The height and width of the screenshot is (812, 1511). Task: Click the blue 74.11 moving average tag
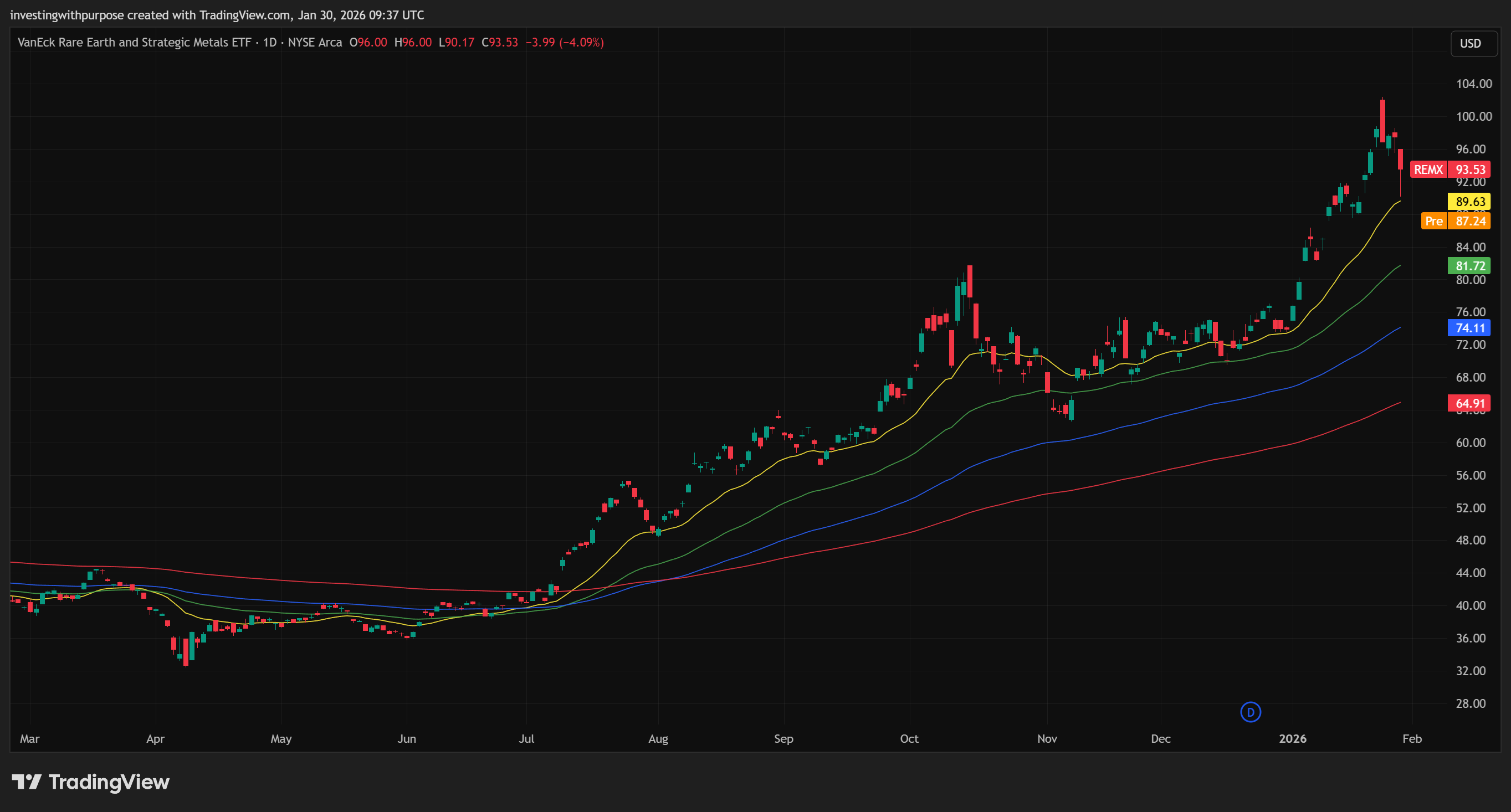click(x=1469, y=328)
